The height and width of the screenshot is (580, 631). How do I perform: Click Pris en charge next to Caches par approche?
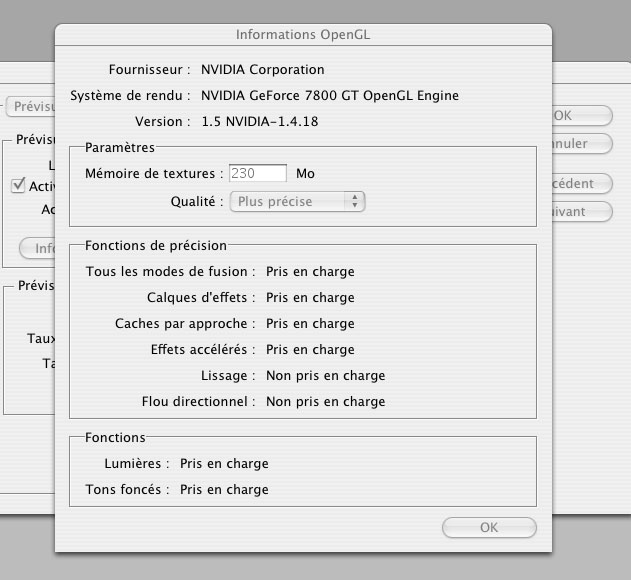(x=310, y=324)
